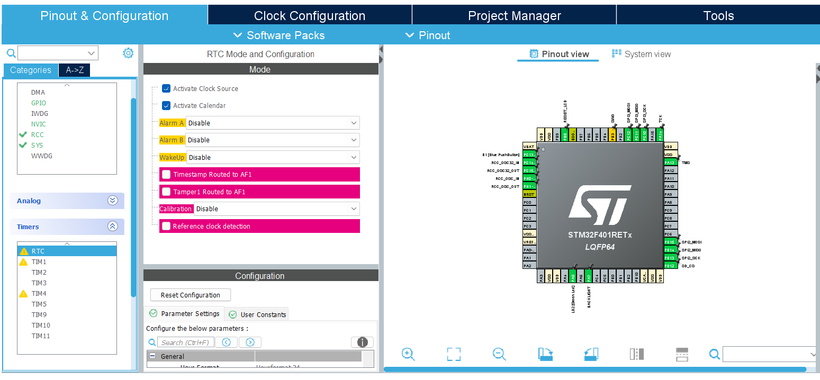820x380 pixels.
Task: Zoom out of the pinout view
Action: (499, 354)
